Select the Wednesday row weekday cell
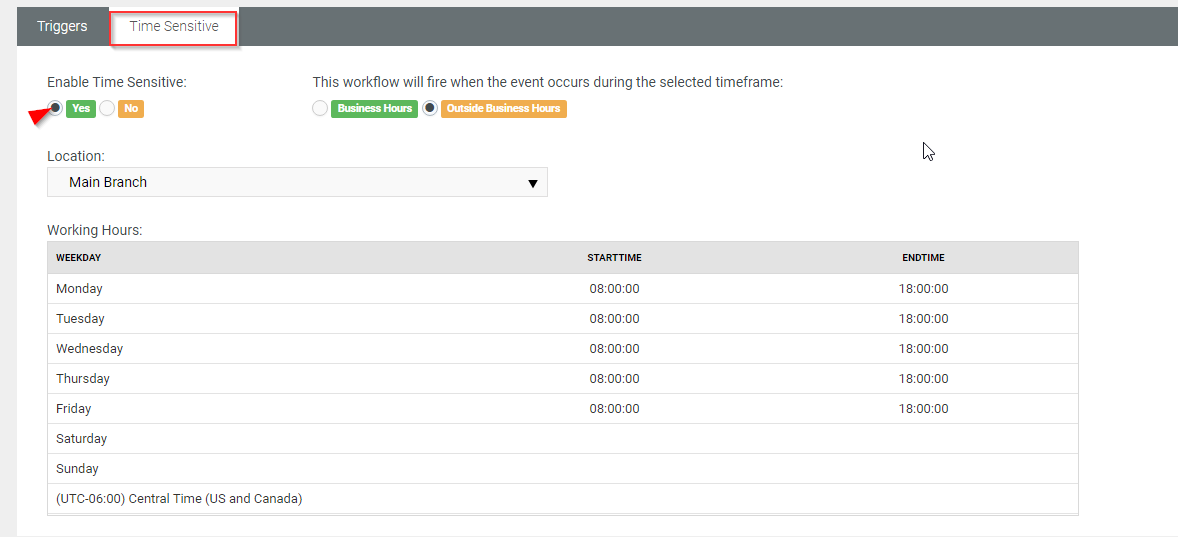The width and height of the screenshot is (1178, 537). (89, 348)
